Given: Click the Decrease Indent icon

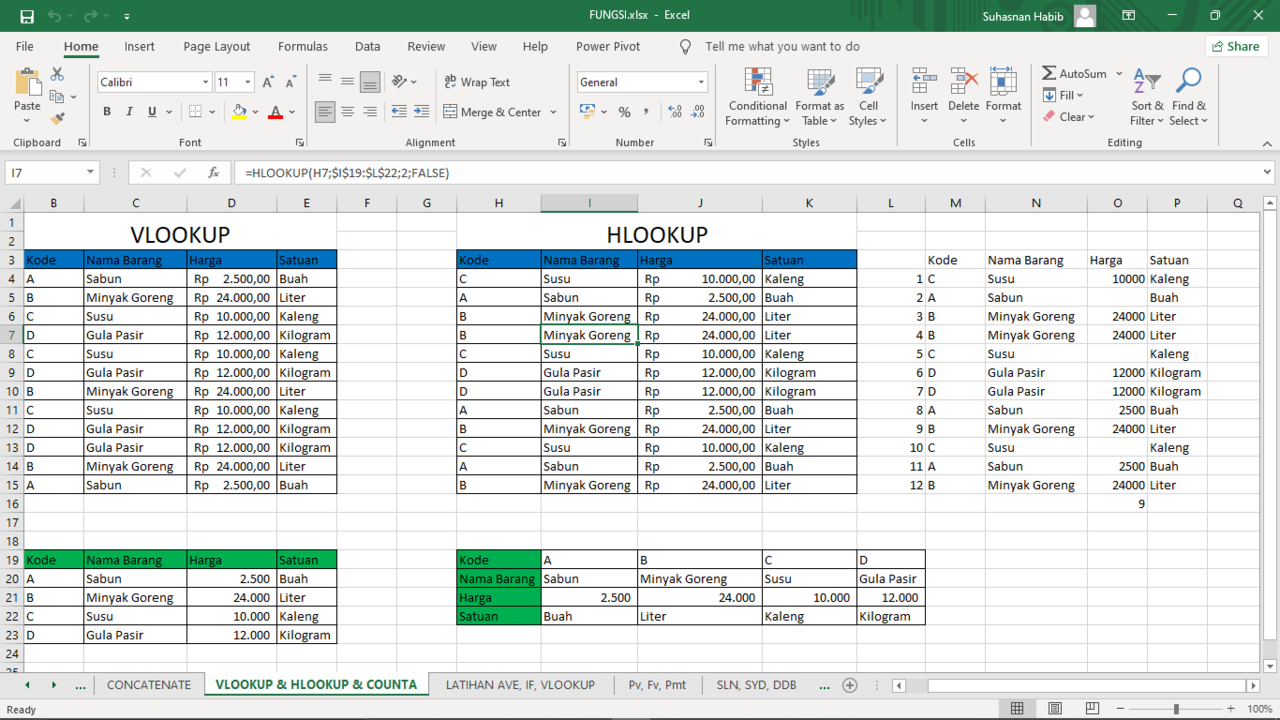Looking at the screenshot, I should (399, 112).
